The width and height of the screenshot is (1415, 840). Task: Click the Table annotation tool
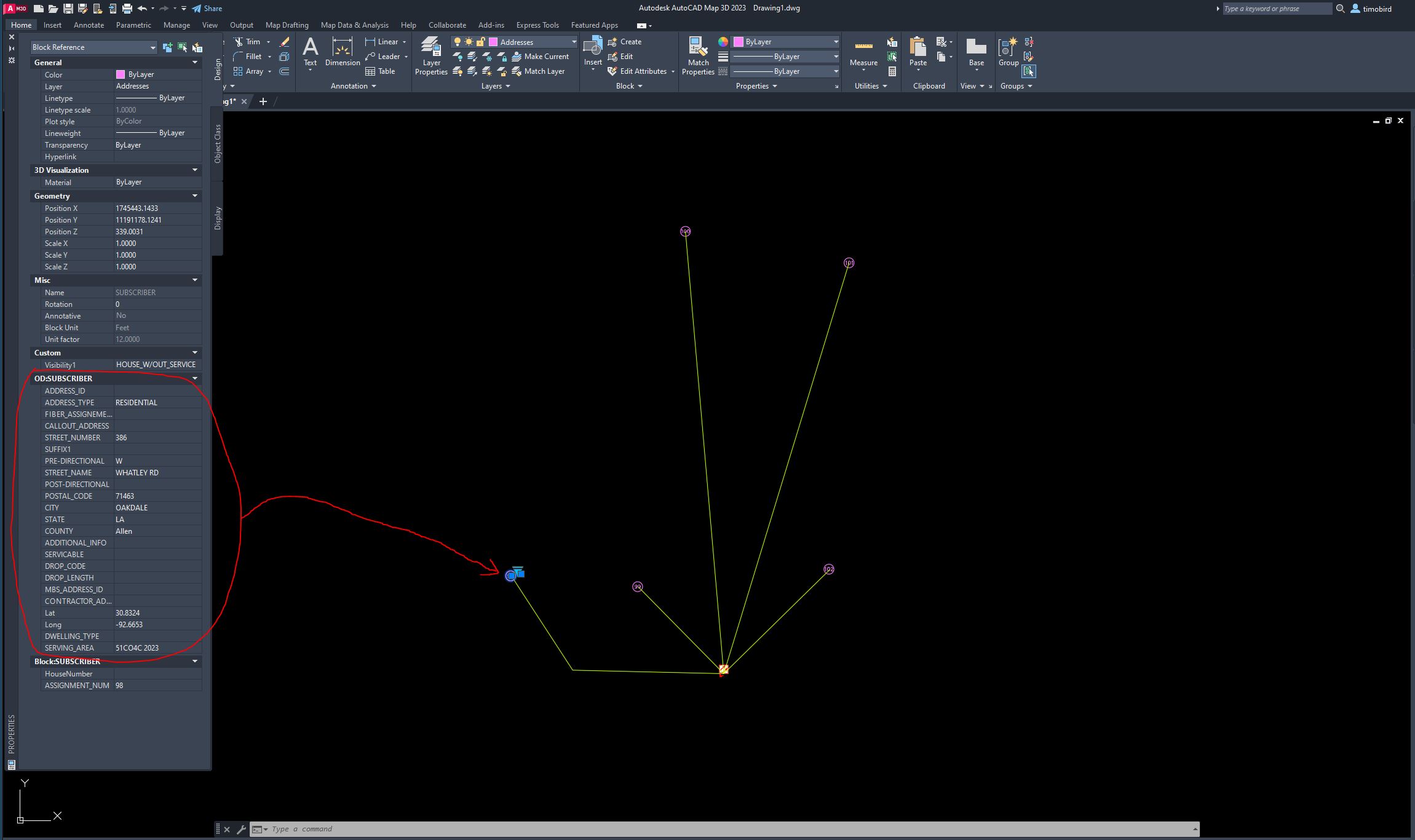click(x=380, y=71)
